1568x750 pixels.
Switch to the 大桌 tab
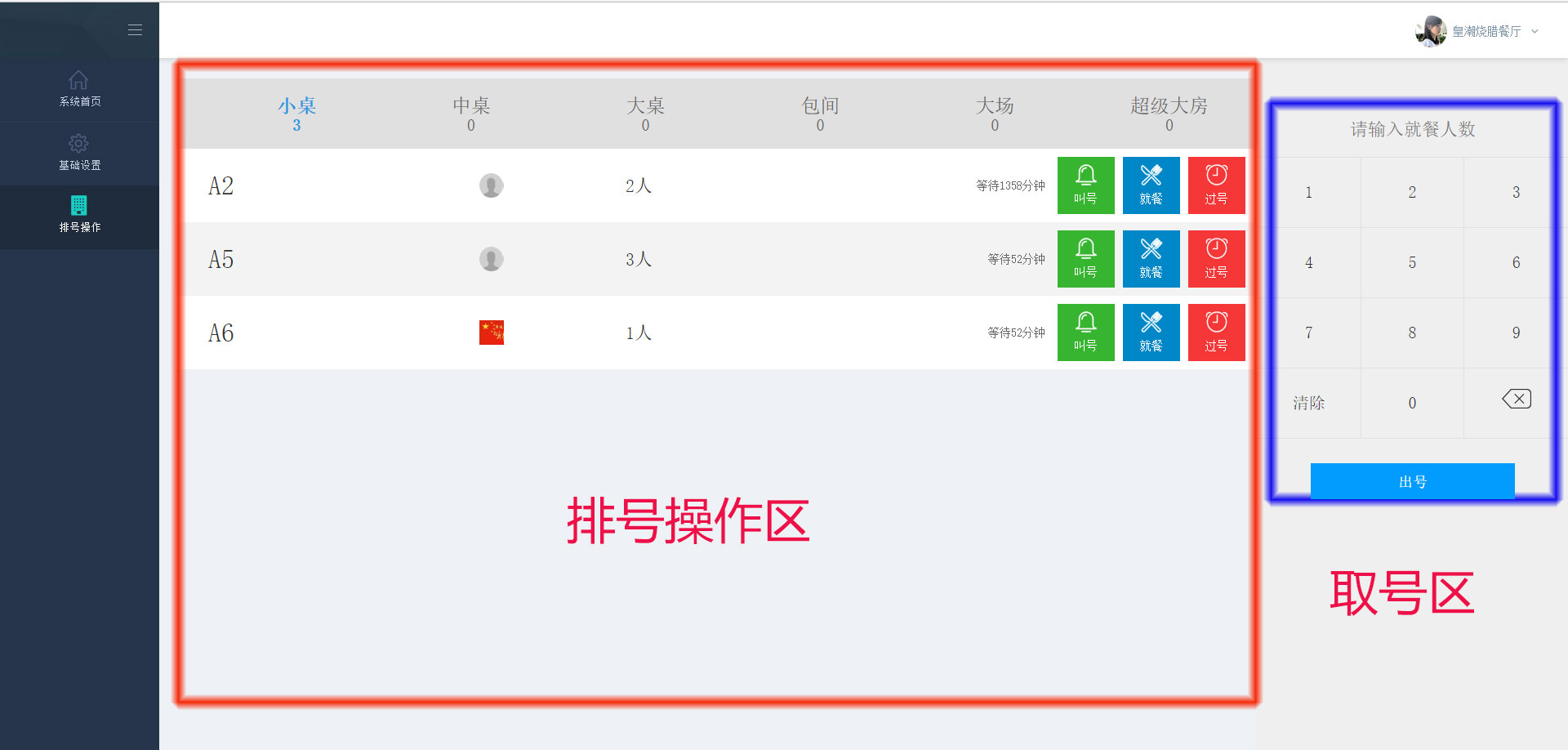point(645,114)
